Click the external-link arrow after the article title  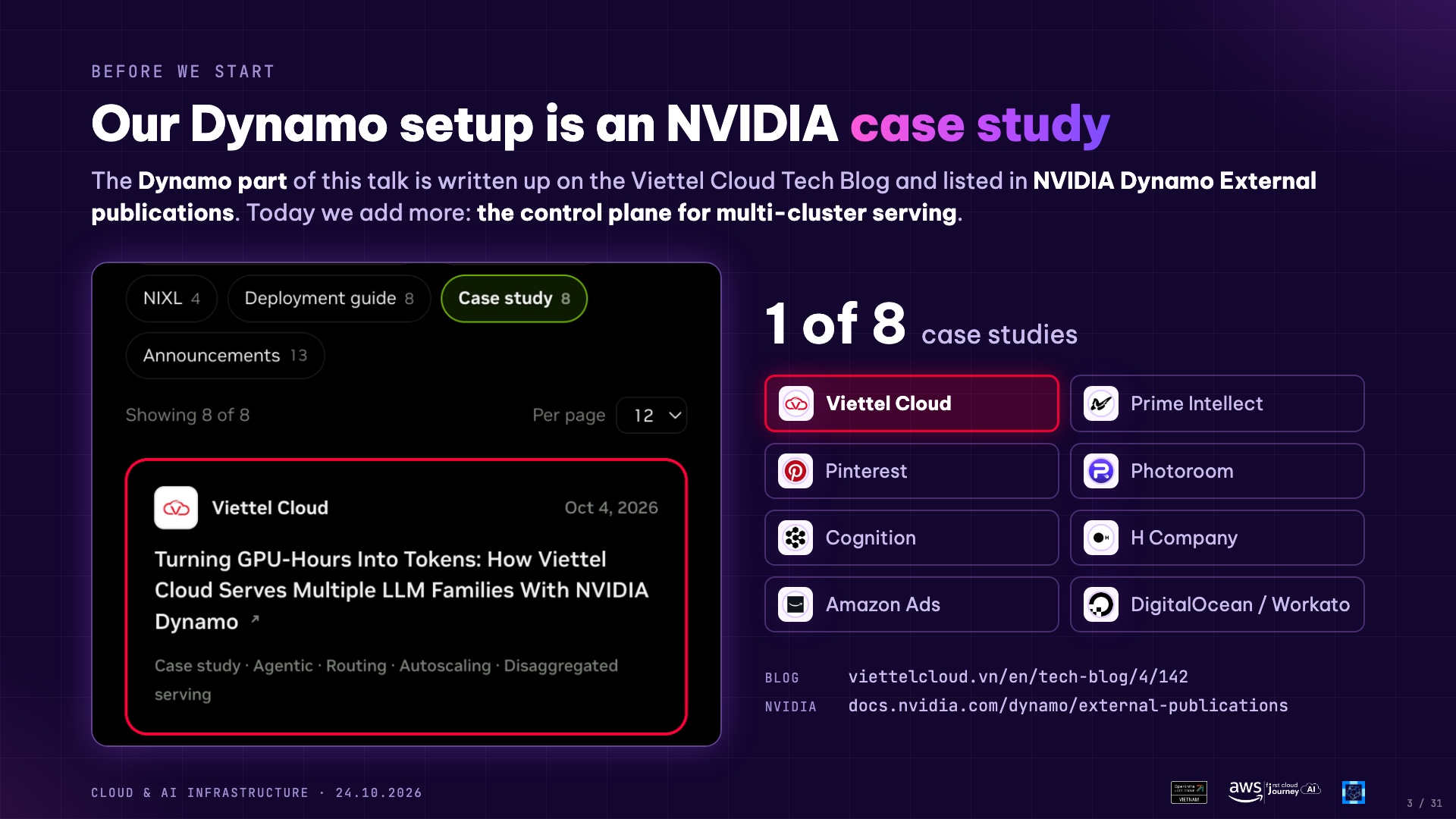coord(256,620)
